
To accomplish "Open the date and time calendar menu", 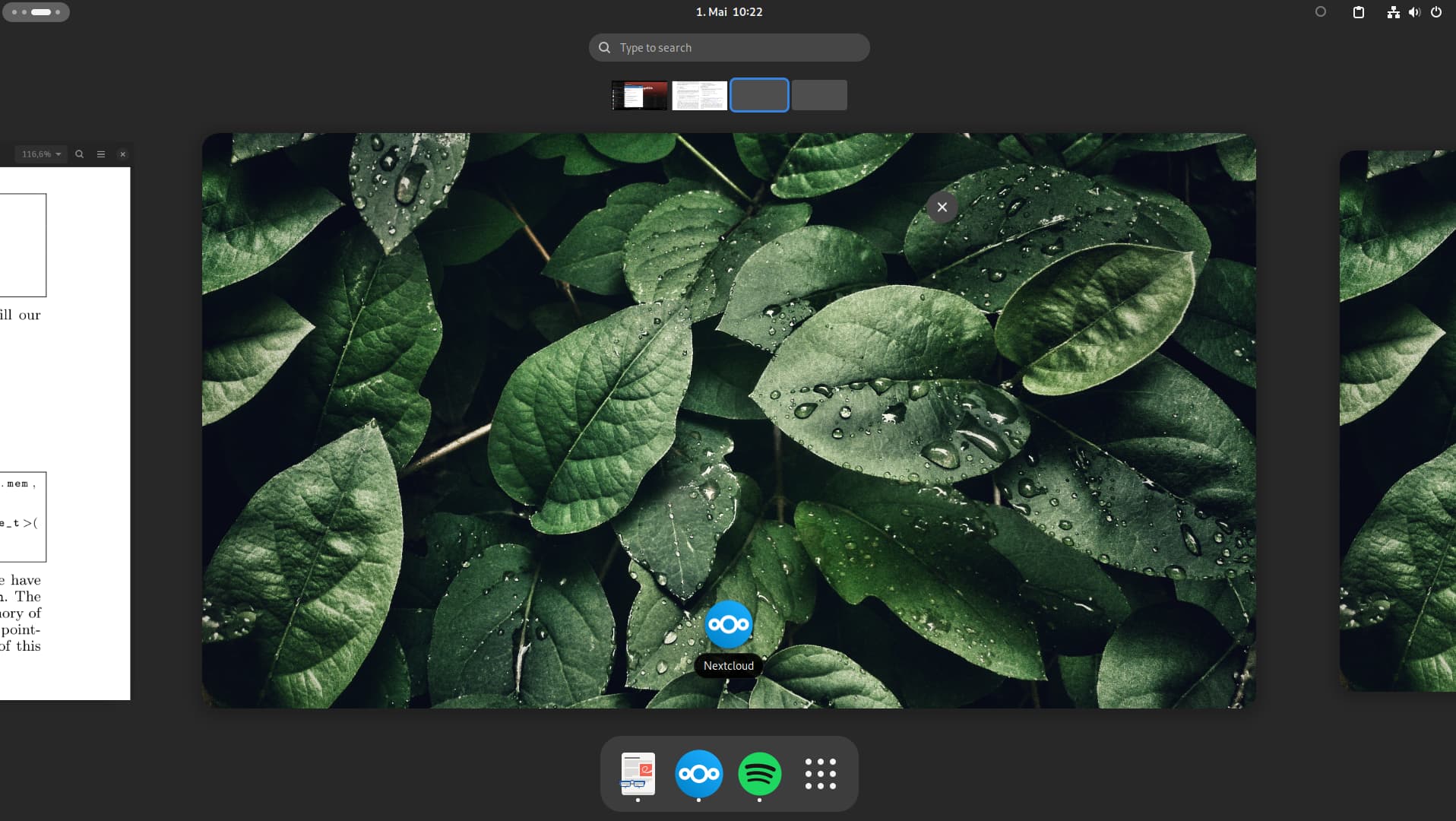I will click(728, 12).
